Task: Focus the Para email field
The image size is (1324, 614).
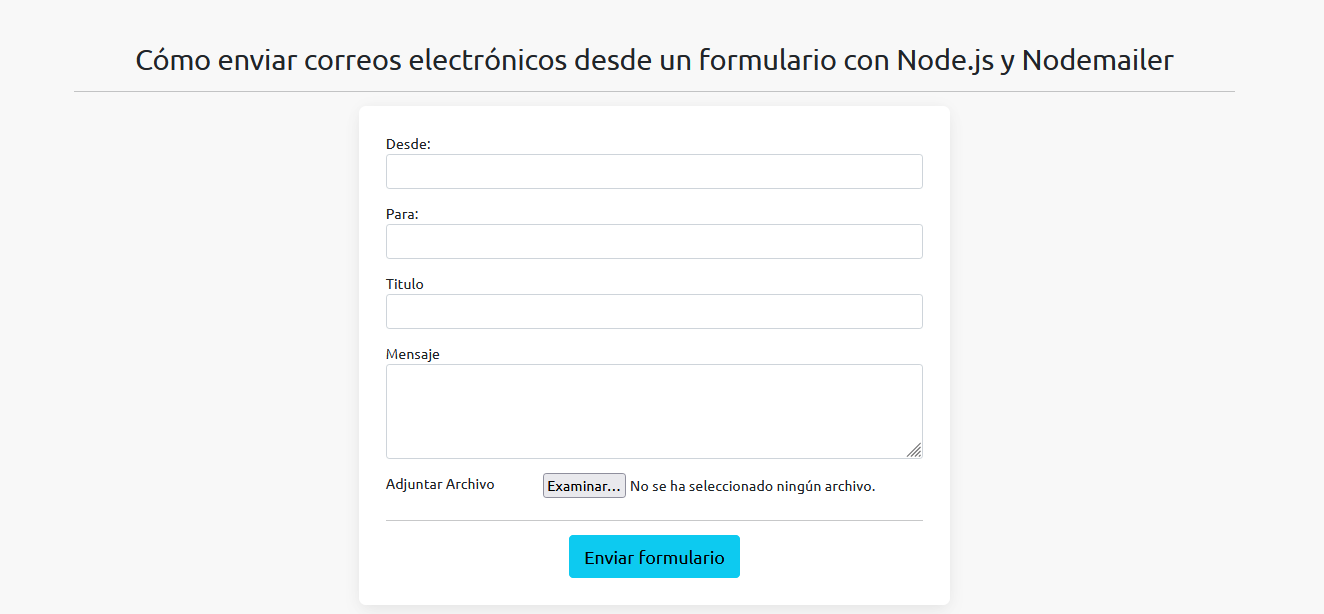Action: (654, 242)
